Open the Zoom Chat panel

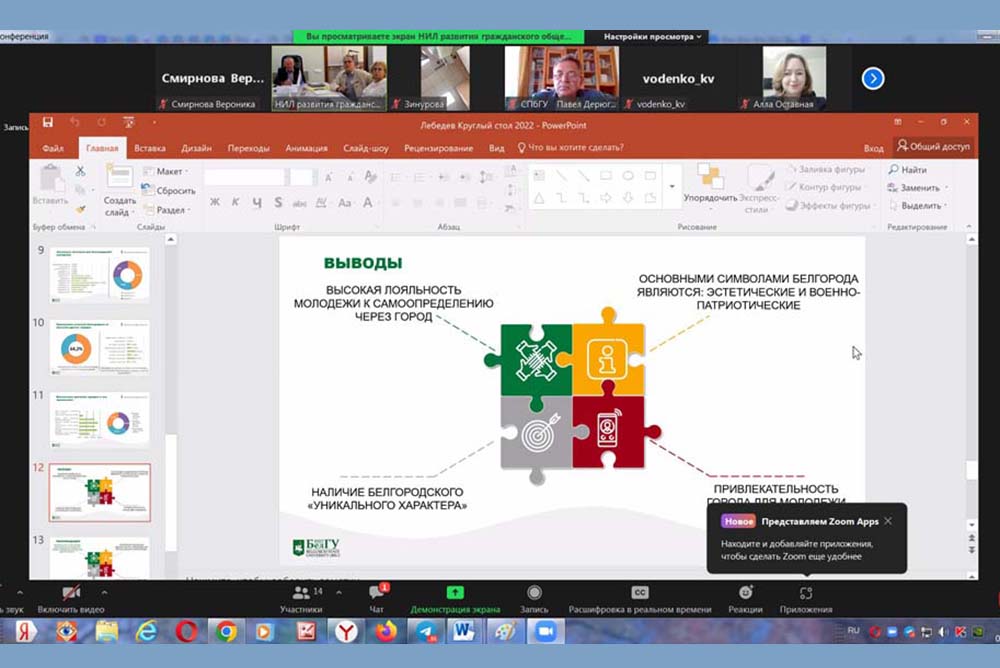click(x=377, y=595)
